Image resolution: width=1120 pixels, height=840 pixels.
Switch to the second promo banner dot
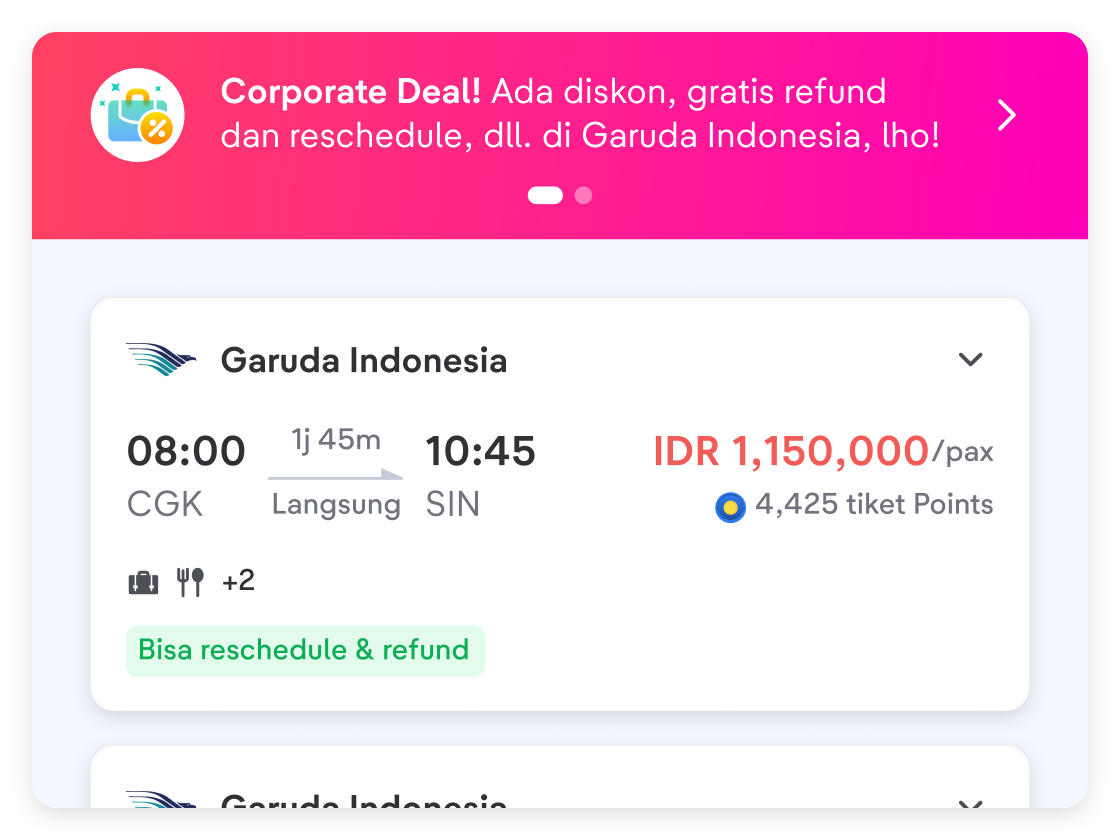click(x=583, y=195)
